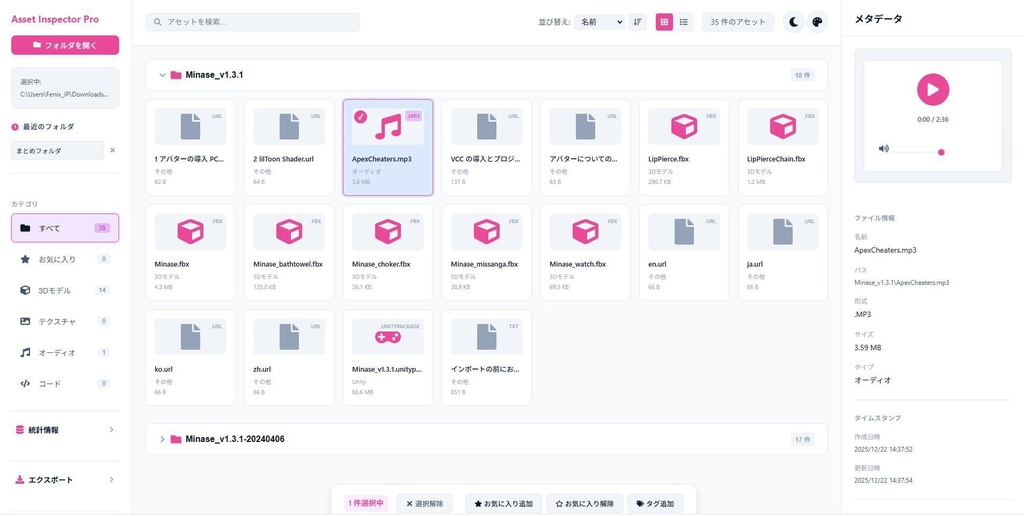The width and height of the screenshot is (1024, 516).
Task: Toggle dark mode moon icon
Action: 793,22
